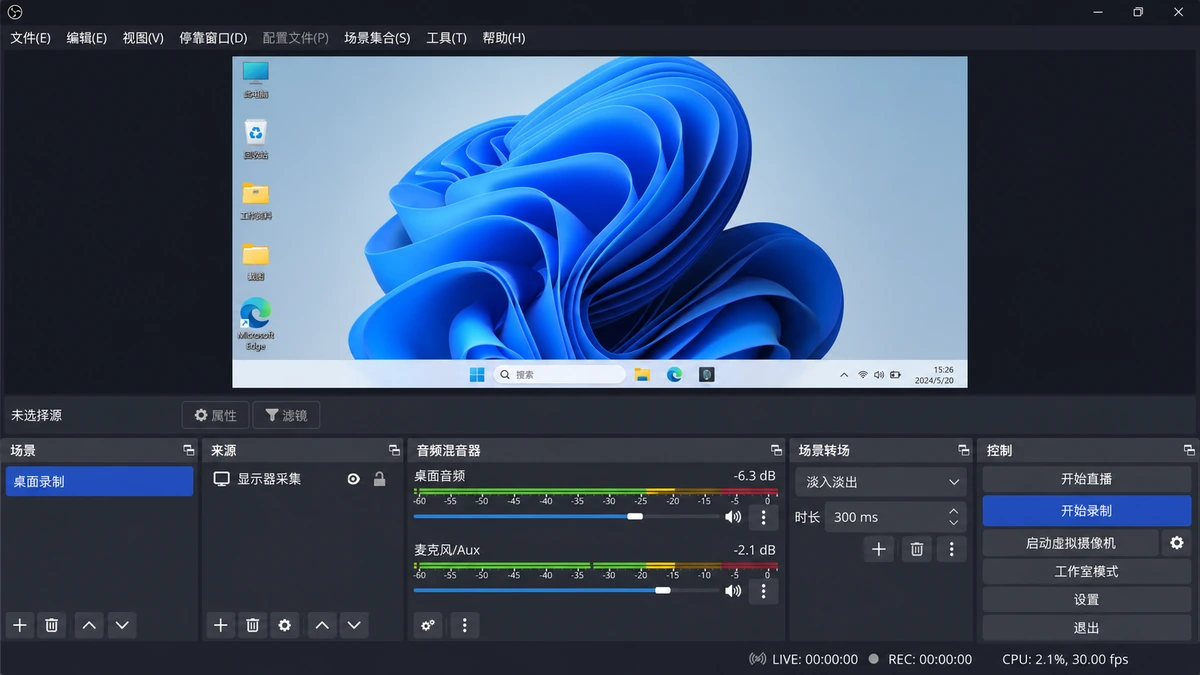Undock the 控制 panel
1200x675 pixels.
(x=1189, y=451)
